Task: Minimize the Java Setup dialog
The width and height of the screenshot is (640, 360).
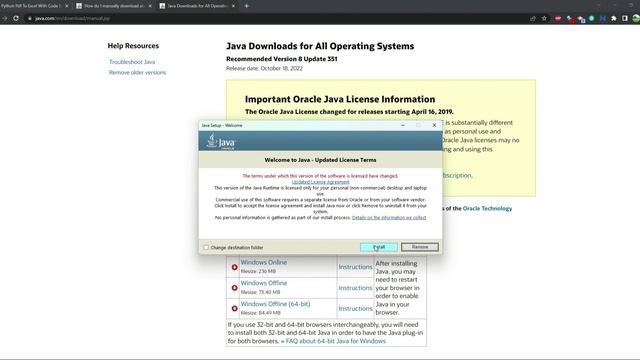Action: 403,125
